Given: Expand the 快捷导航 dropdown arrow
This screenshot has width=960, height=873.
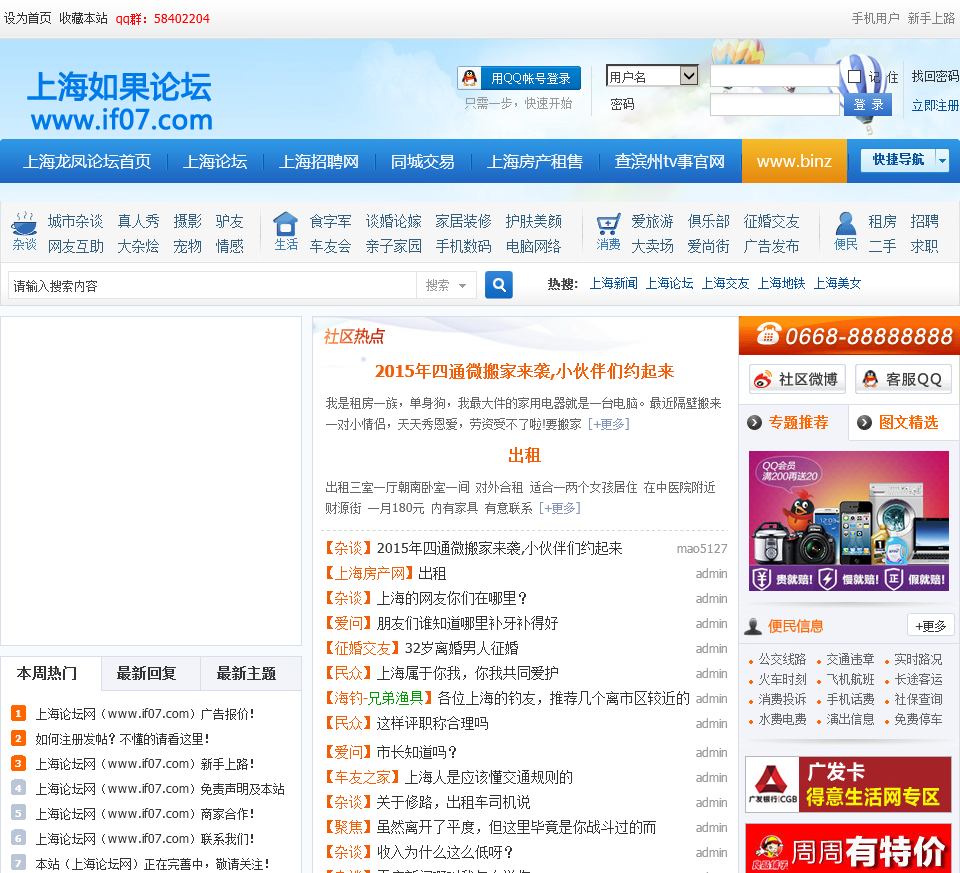Looking at the screenshot, I should coord(942,160).
